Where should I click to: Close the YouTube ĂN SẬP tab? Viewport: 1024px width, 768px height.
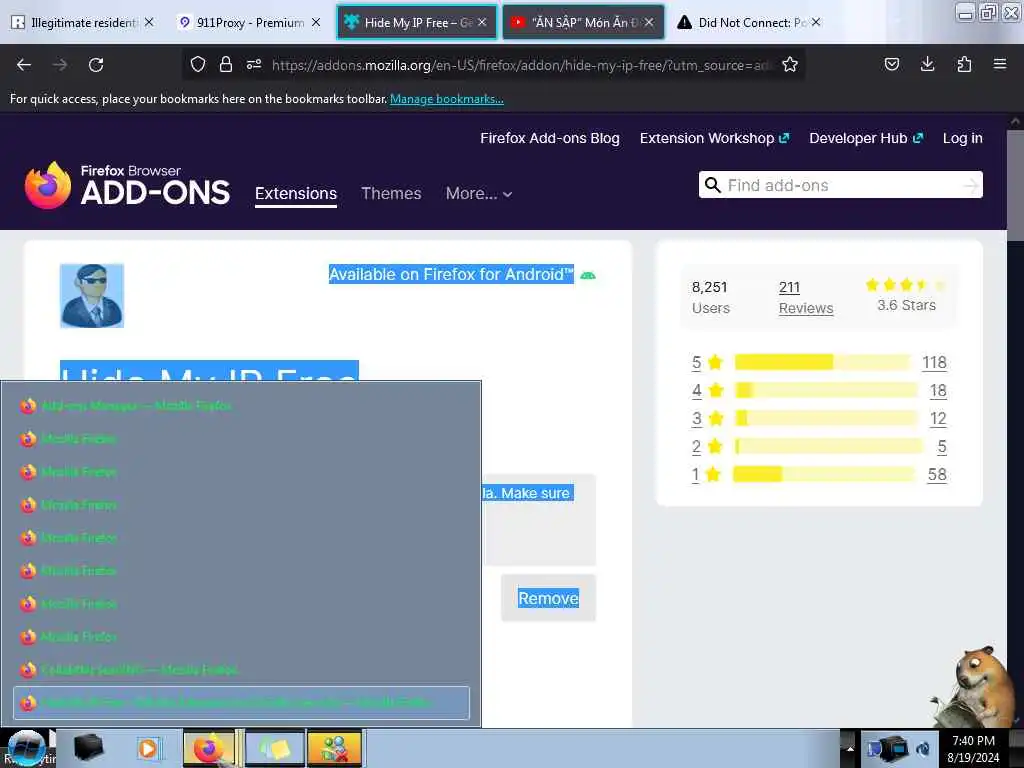[648, 22]
